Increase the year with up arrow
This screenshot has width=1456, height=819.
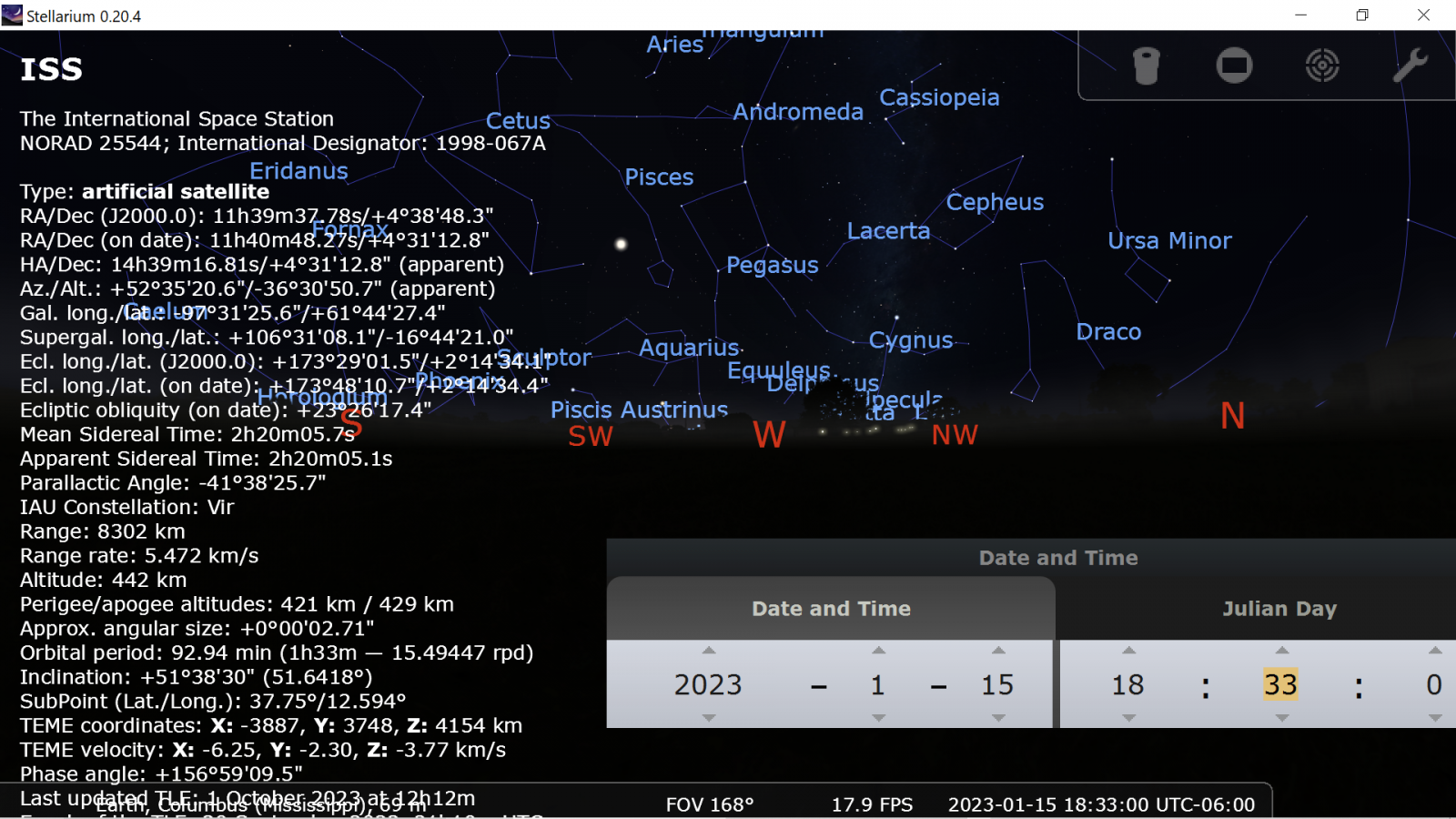tap(709, 651)
